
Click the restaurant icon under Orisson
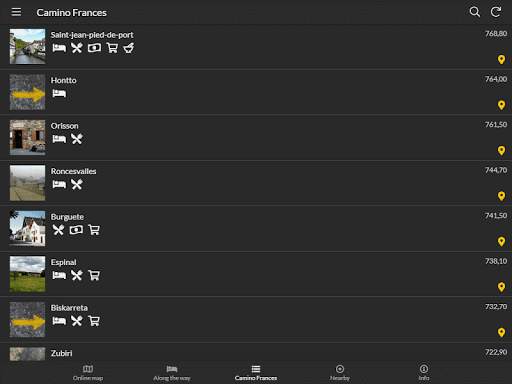[x=77, y=139]
